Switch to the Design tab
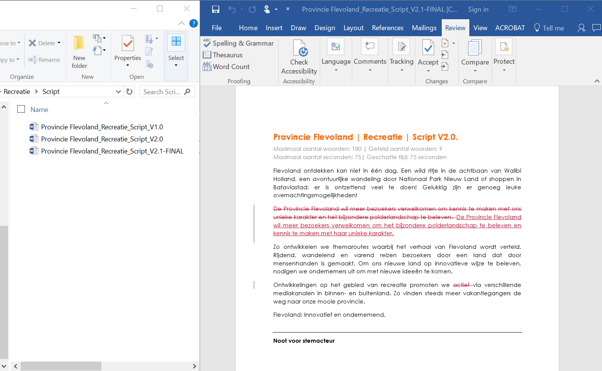The width and height of the screenshot is (602, 371). click(x=325, y=28)
